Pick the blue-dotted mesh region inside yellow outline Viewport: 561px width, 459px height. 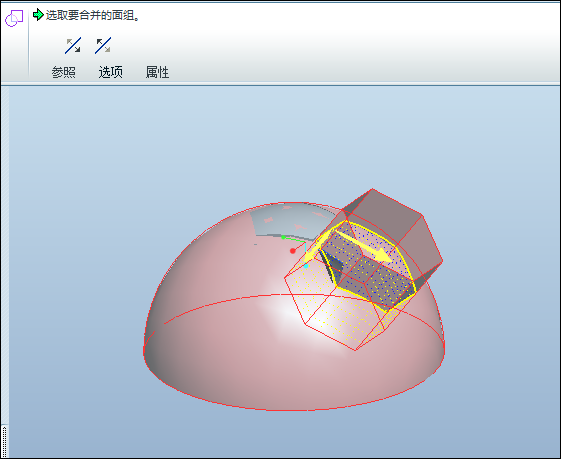point(369,265)
